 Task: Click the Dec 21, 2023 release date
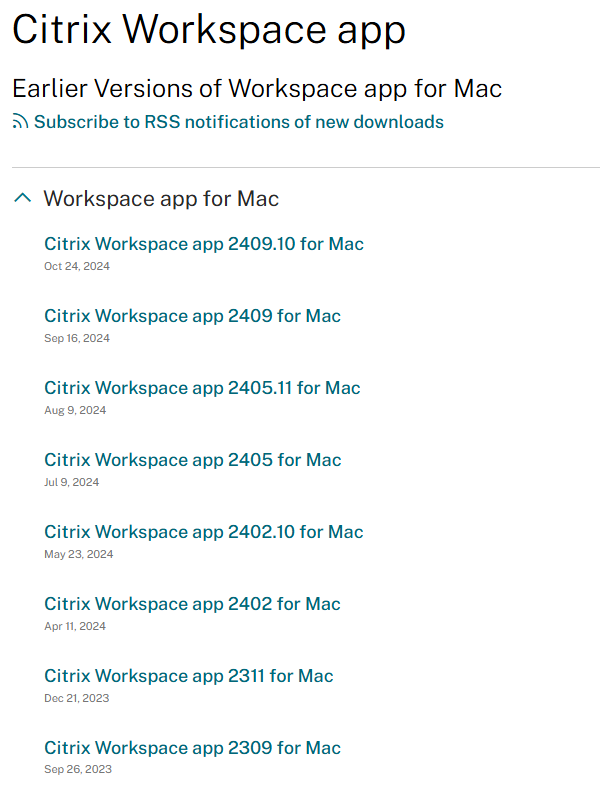click(77, 698)
